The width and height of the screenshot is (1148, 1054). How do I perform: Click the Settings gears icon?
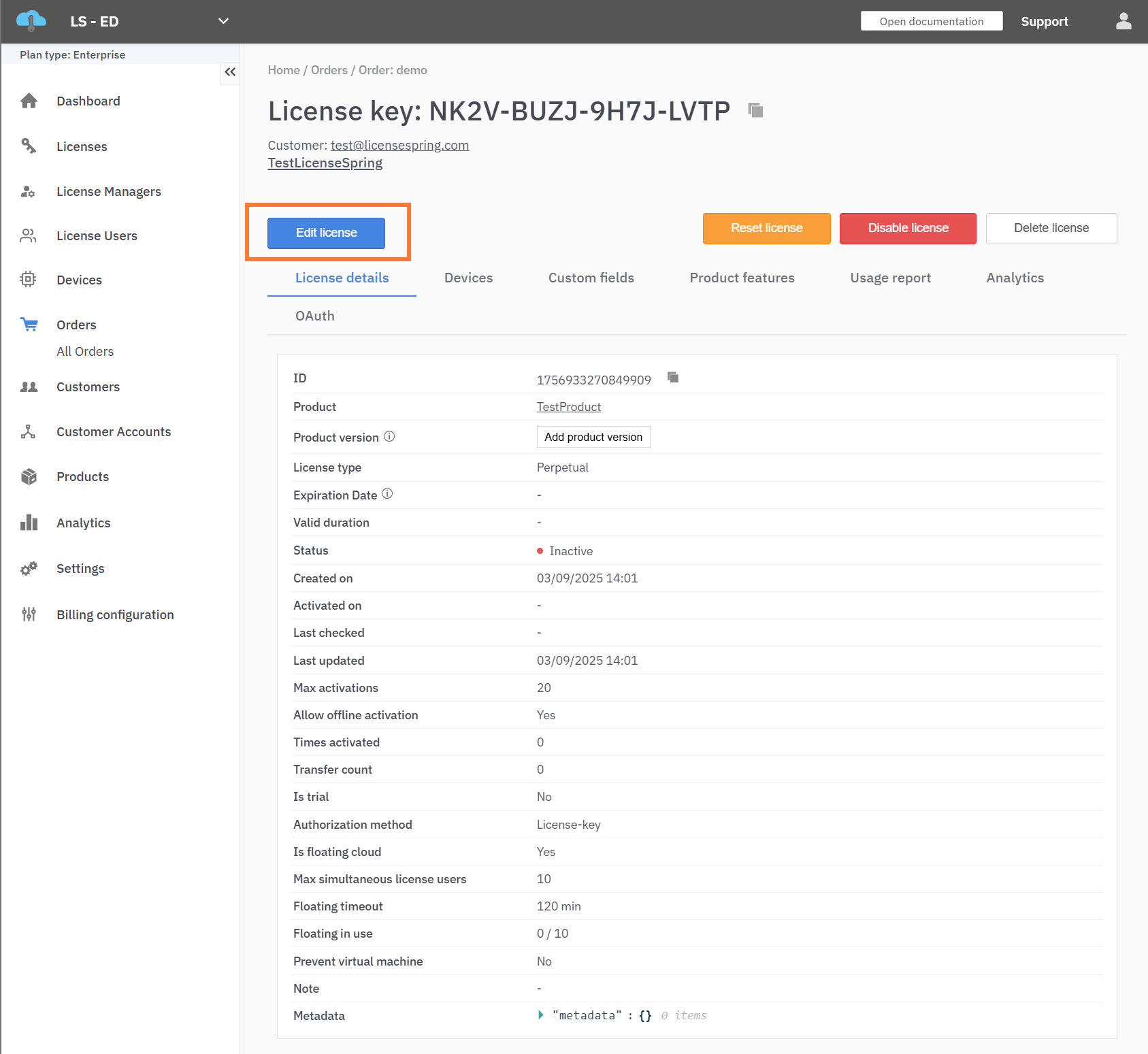tap(29, 569)
